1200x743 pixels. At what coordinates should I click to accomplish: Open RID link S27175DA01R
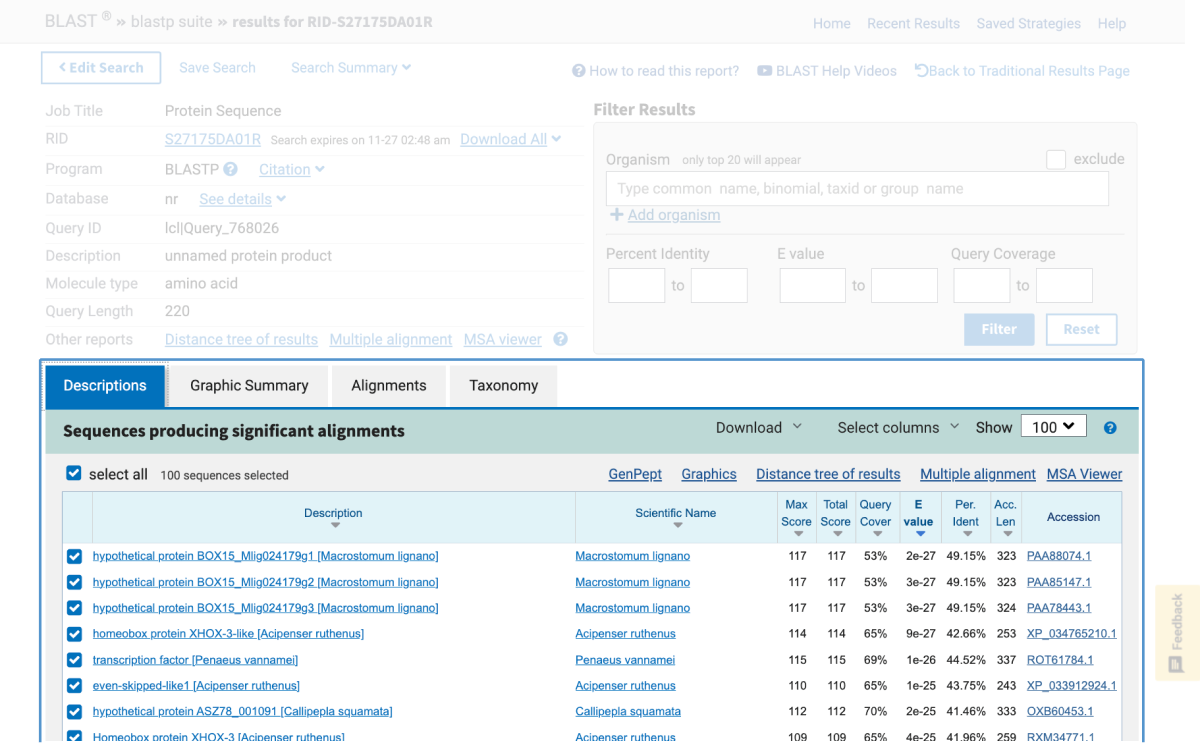(213, 139)
